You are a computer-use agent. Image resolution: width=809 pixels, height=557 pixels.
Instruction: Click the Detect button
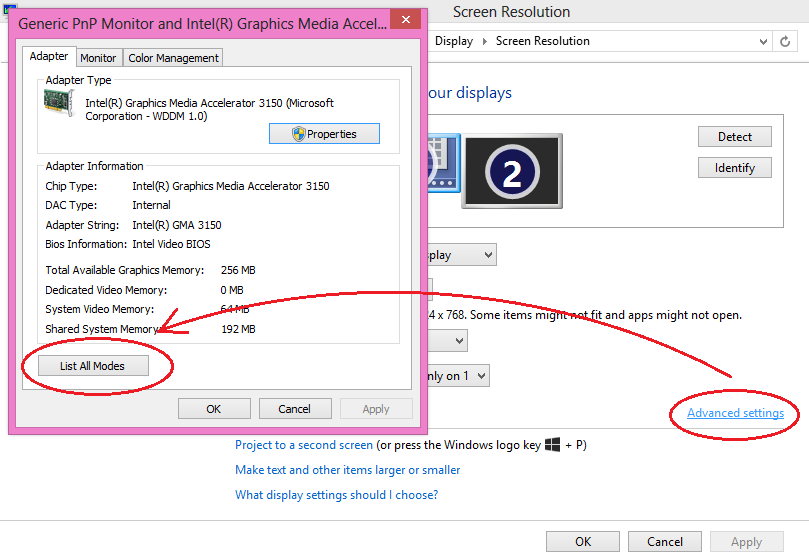pyautogui.click(x=734, y=137)
